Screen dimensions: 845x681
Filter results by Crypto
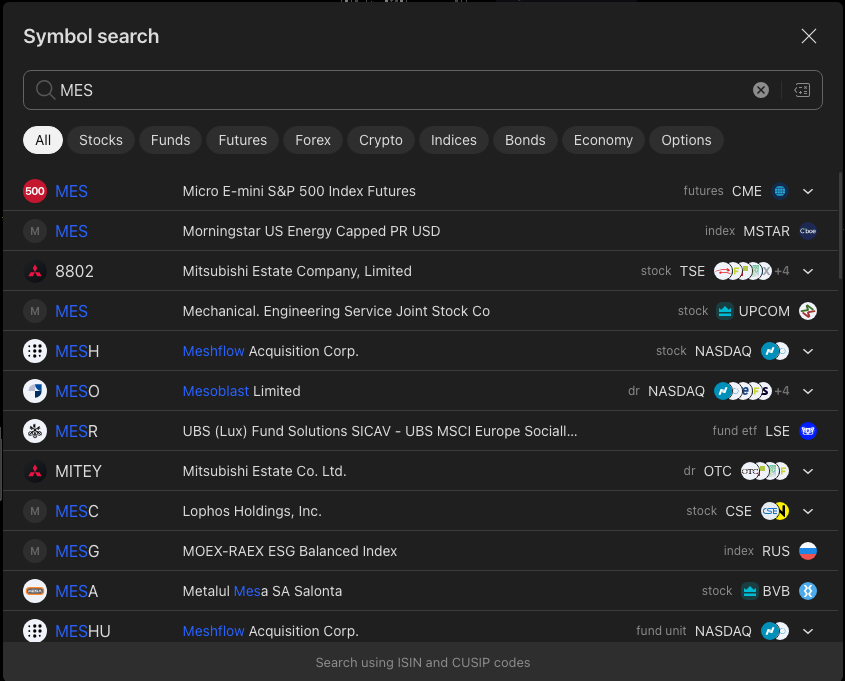[x=380, y=140]
